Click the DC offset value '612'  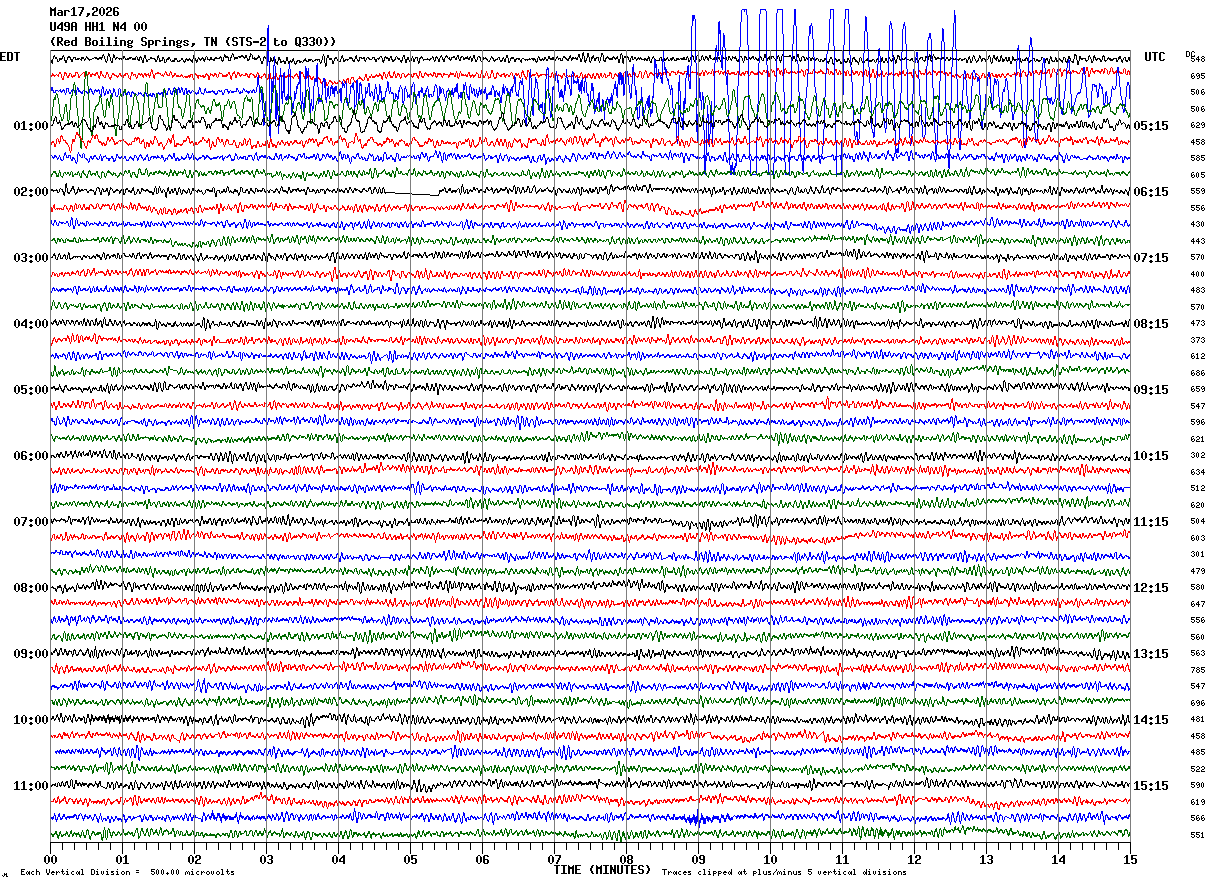tap(1197, 357)
